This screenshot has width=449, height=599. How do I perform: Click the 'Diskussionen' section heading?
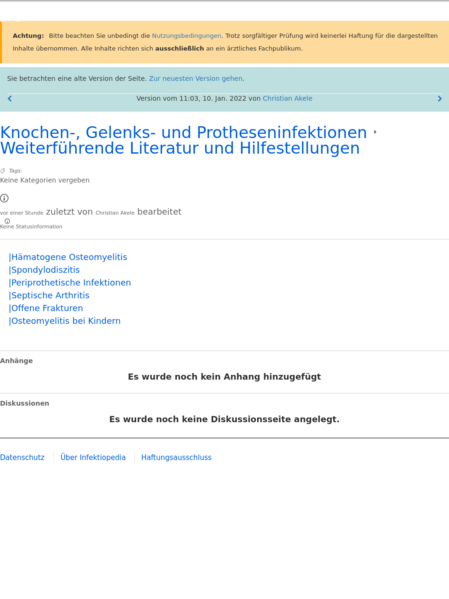pyautogui.click(x=24, y=403)
